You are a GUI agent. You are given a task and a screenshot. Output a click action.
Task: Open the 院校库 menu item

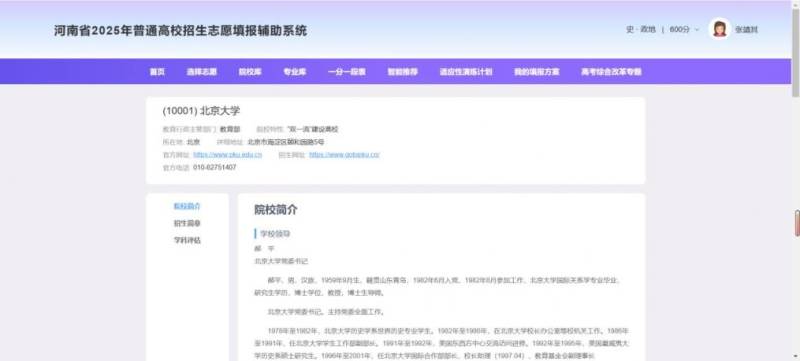[x=250, y=72]
